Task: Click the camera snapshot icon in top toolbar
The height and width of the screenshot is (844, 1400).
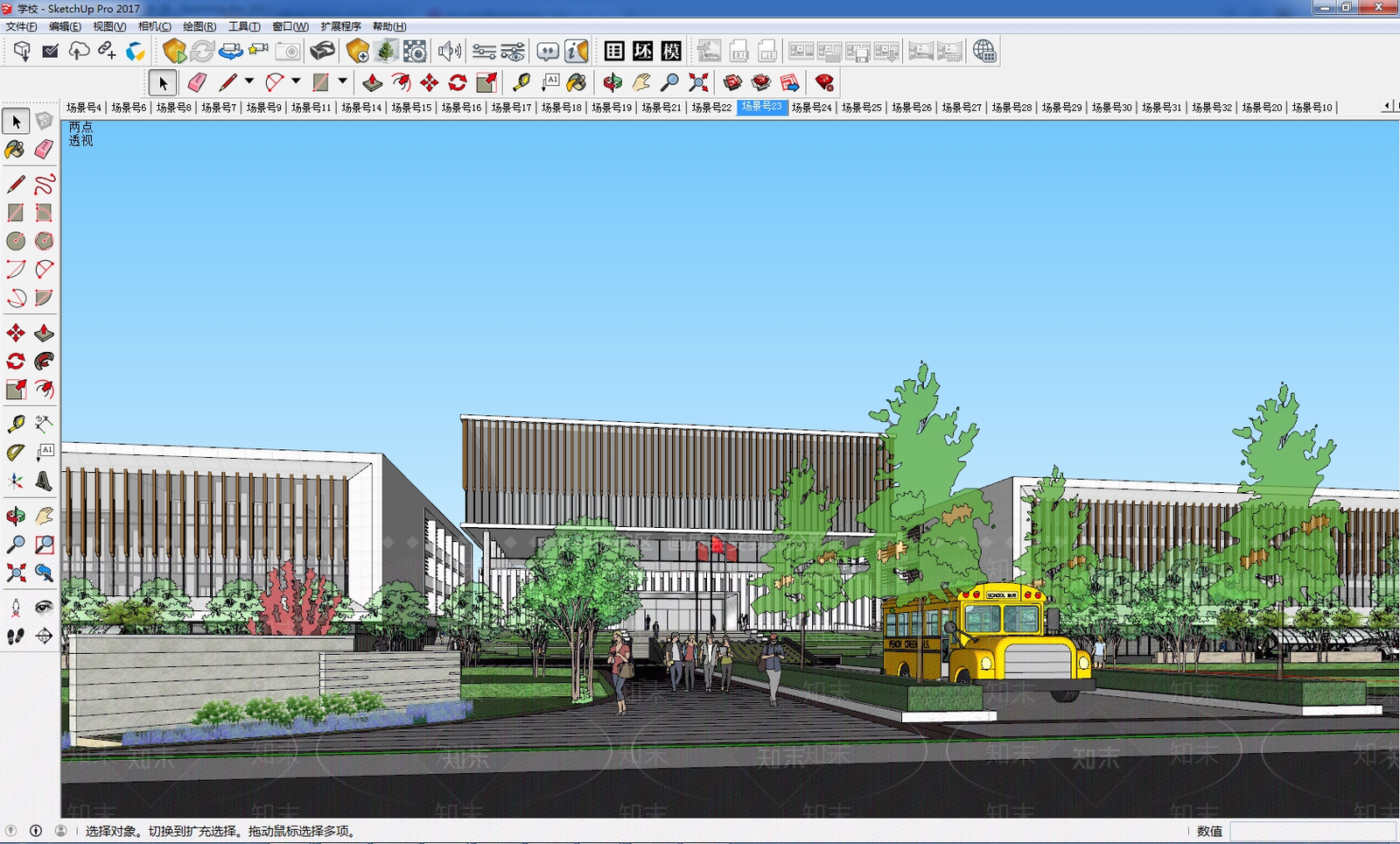Action: pos(287,52)
